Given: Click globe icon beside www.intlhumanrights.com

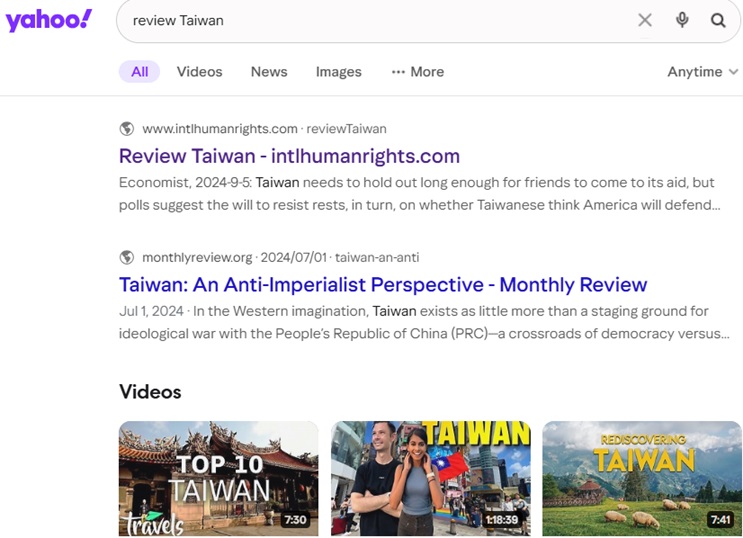Looking at the screenshot, I should coord(127,129).
